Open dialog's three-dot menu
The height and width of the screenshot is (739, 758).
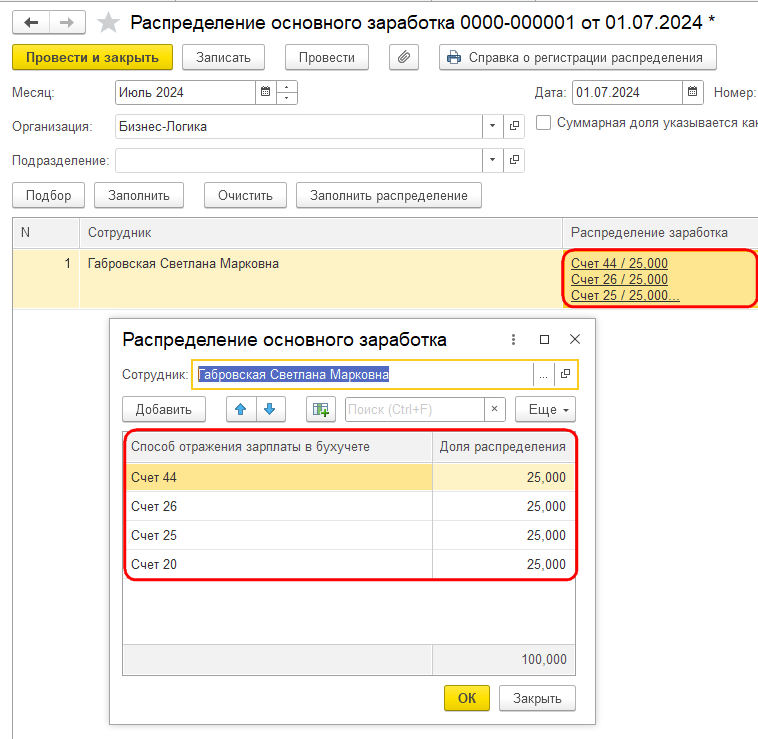coord(513,340)
